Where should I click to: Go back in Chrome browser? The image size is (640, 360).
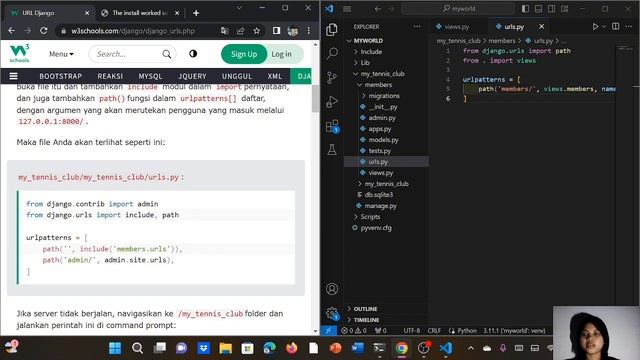point(11,31)
